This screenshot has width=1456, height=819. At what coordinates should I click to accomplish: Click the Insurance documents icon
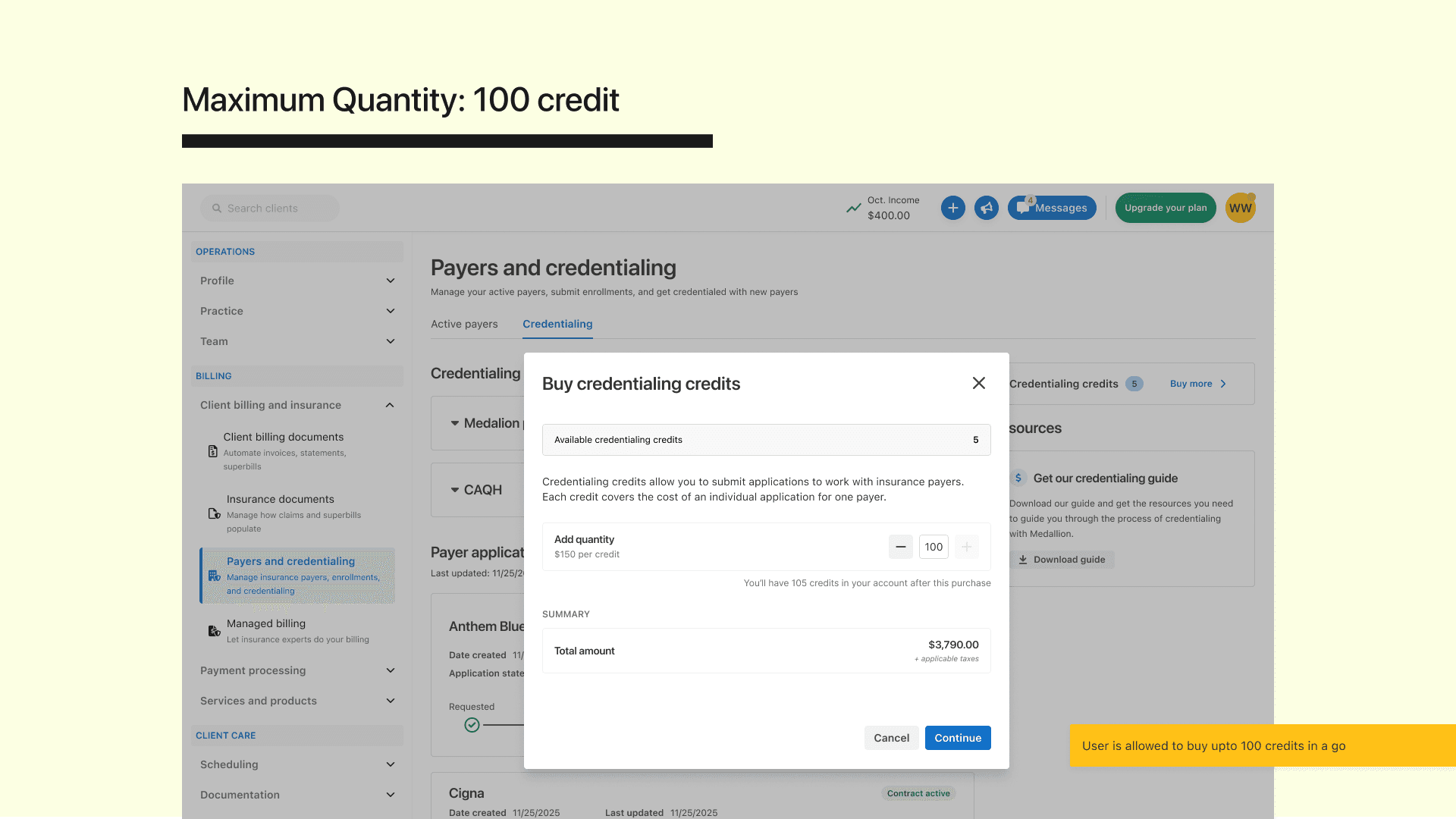215,513
